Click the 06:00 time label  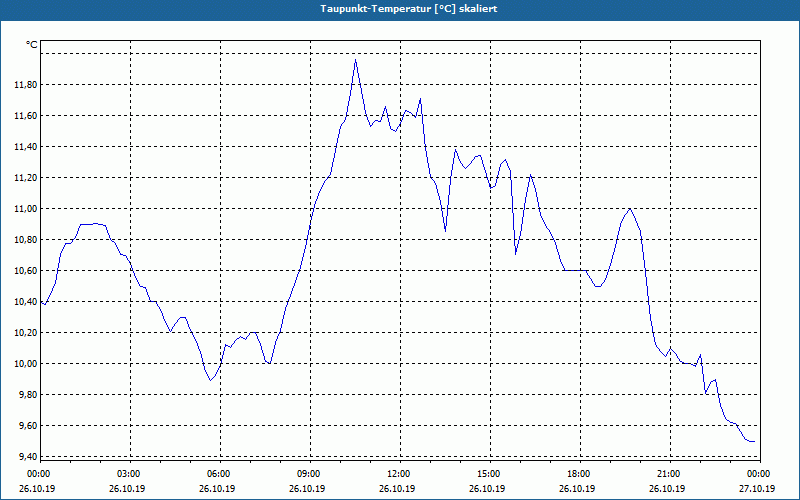pos(221,474)
